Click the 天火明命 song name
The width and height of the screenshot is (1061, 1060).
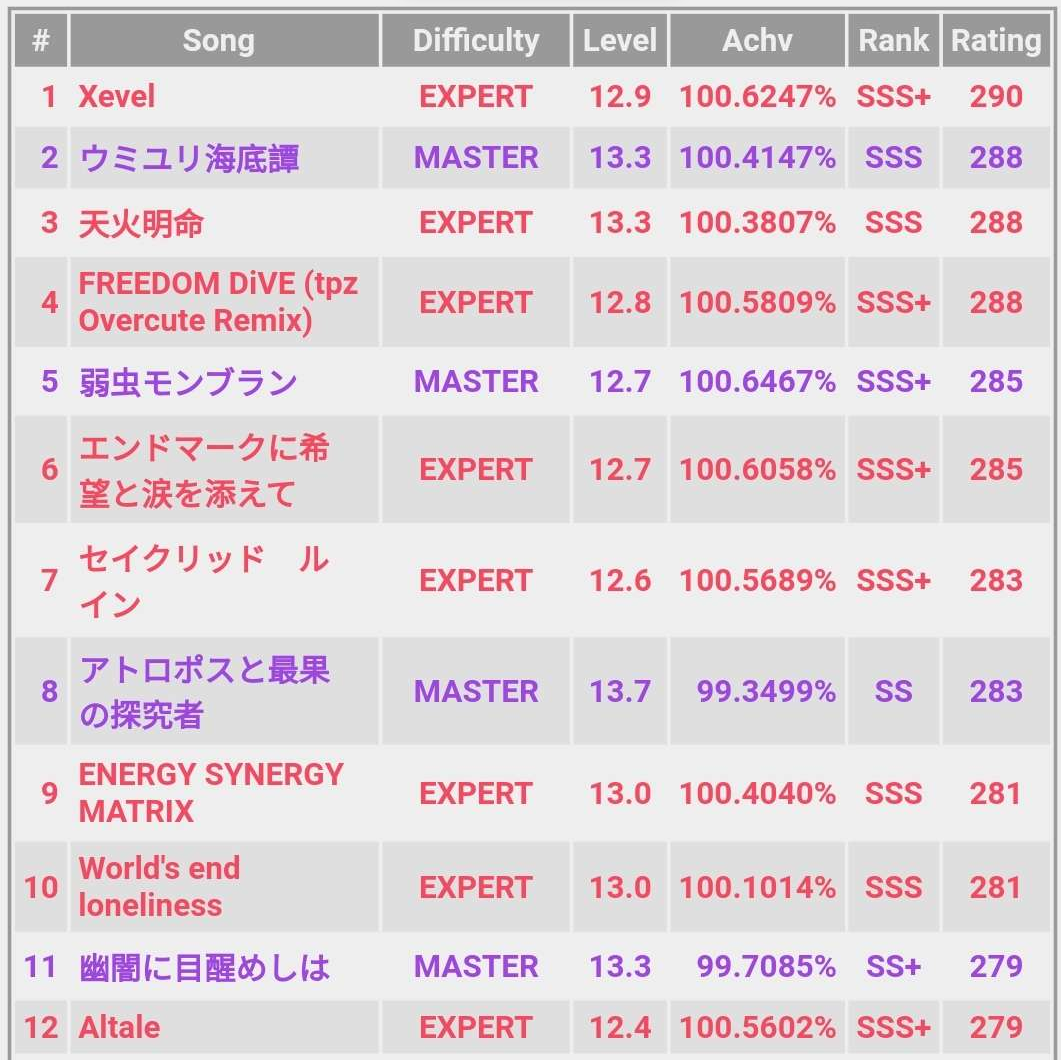point(141,222)
